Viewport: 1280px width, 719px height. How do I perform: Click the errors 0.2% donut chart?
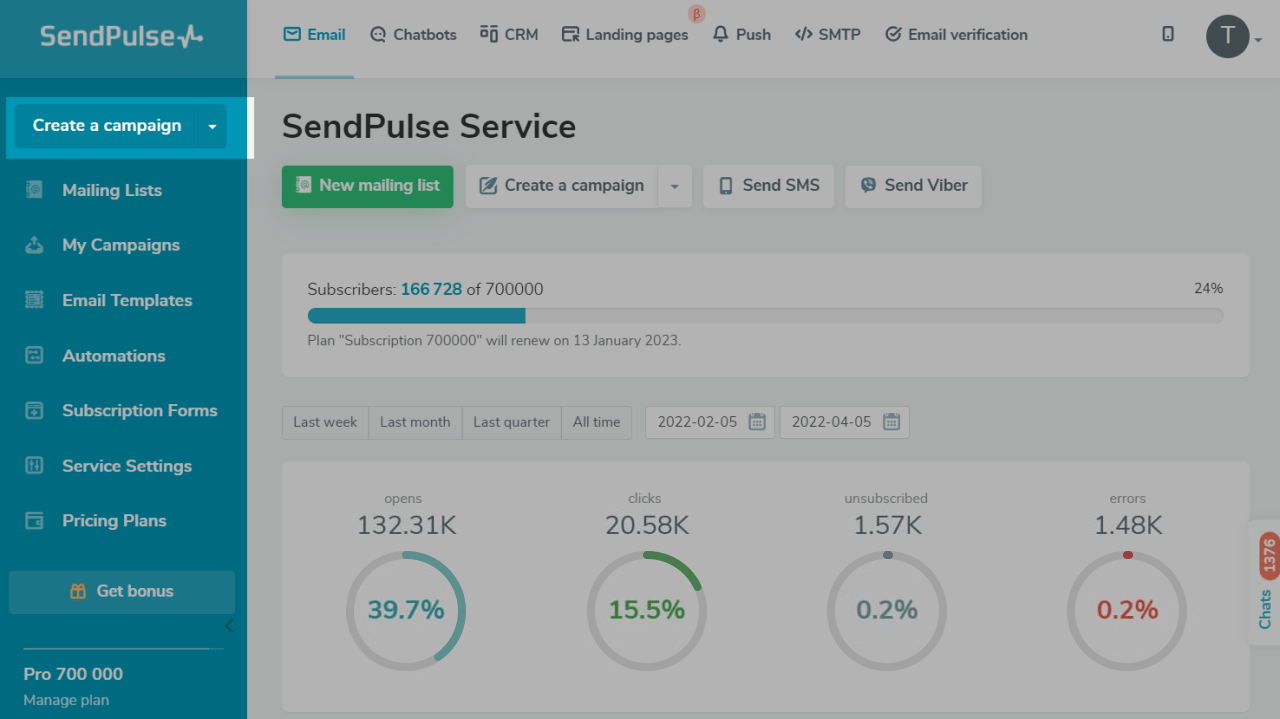(x=1127, y=610)
